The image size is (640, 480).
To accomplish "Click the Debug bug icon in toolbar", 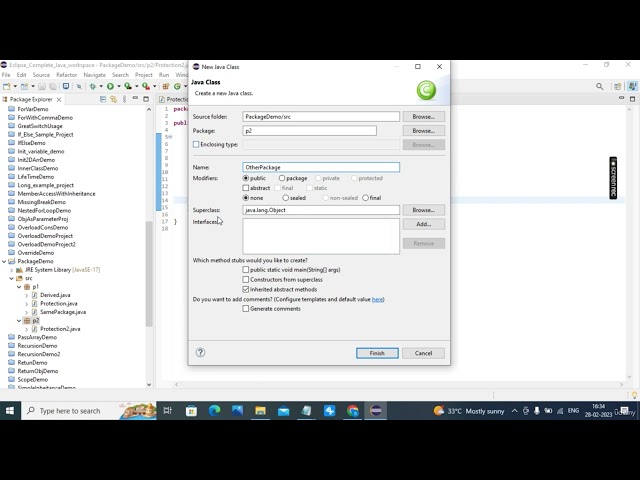I will coord(93,86).
